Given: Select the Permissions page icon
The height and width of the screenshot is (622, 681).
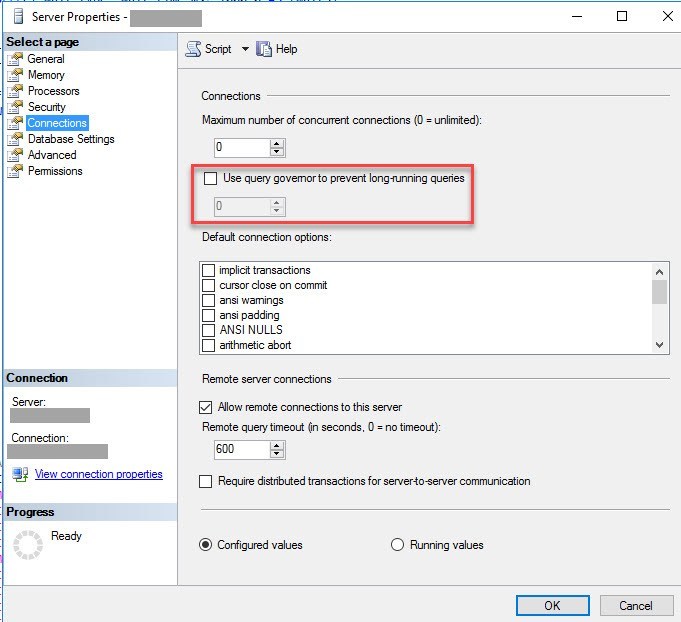Looking at the screenshot, I should point(15,171).
